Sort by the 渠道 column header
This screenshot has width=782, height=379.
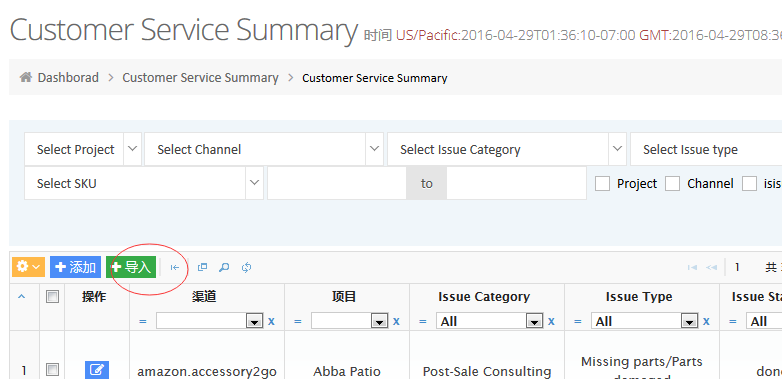[204, 297]
